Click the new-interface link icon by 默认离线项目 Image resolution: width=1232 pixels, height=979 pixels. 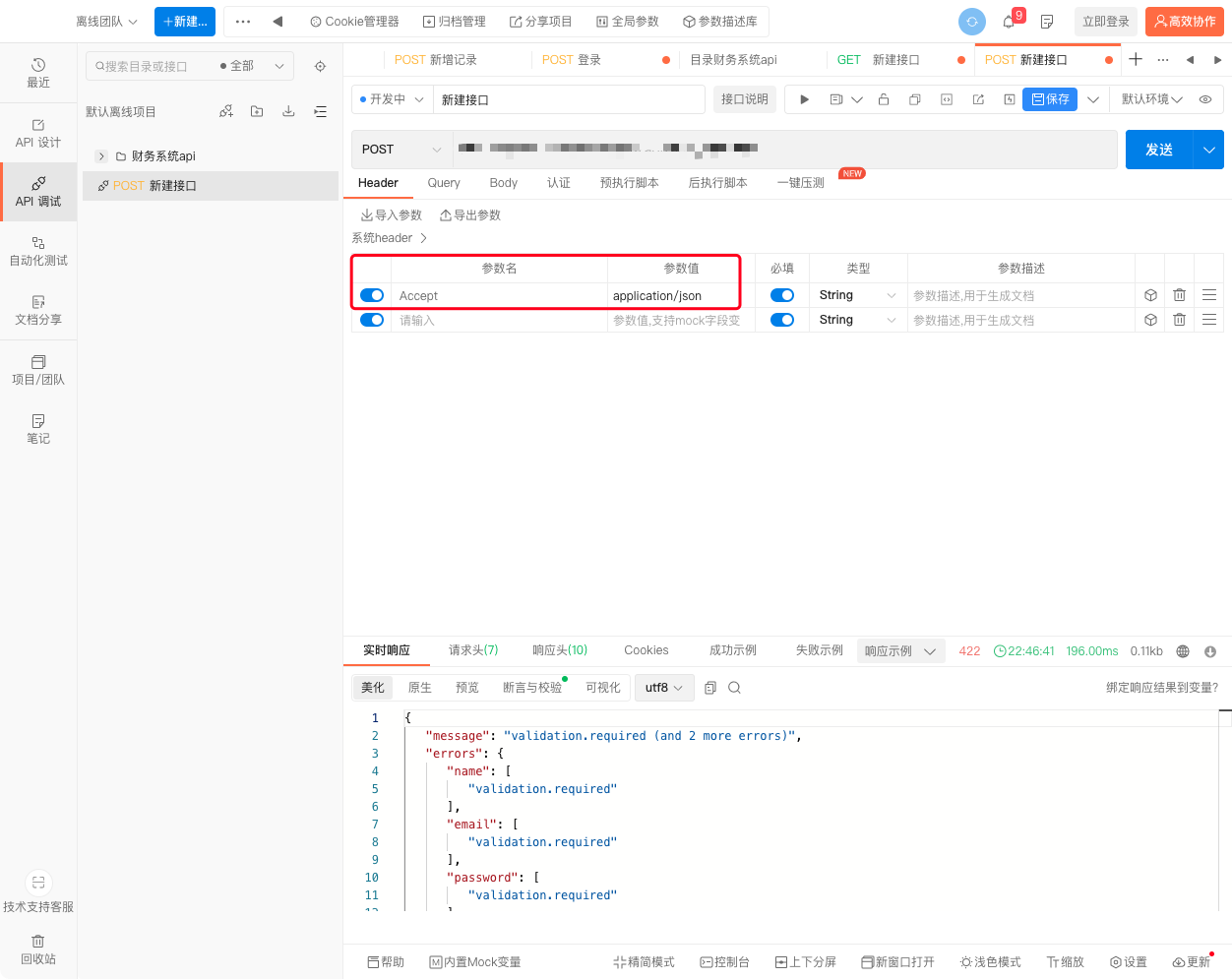pos(226,111)
